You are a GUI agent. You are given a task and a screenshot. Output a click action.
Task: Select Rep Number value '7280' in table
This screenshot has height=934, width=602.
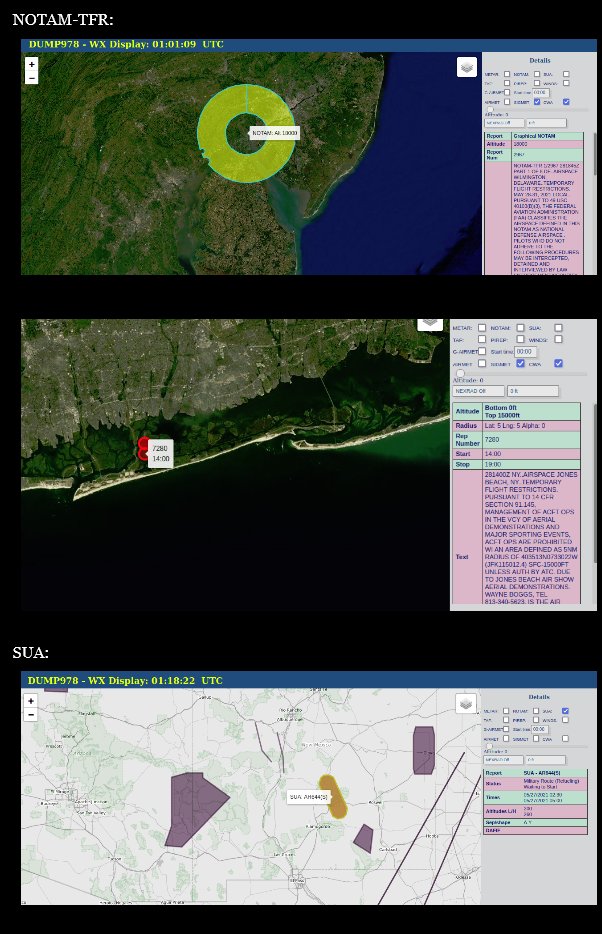coord(531,440)
